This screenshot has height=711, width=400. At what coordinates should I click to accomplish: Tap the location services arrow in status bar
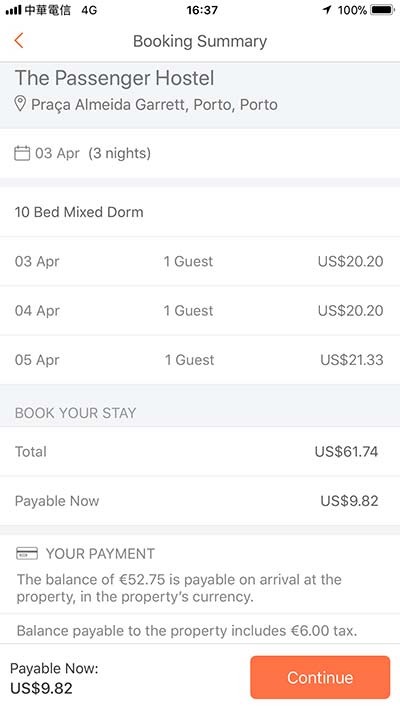coord(327,10)
